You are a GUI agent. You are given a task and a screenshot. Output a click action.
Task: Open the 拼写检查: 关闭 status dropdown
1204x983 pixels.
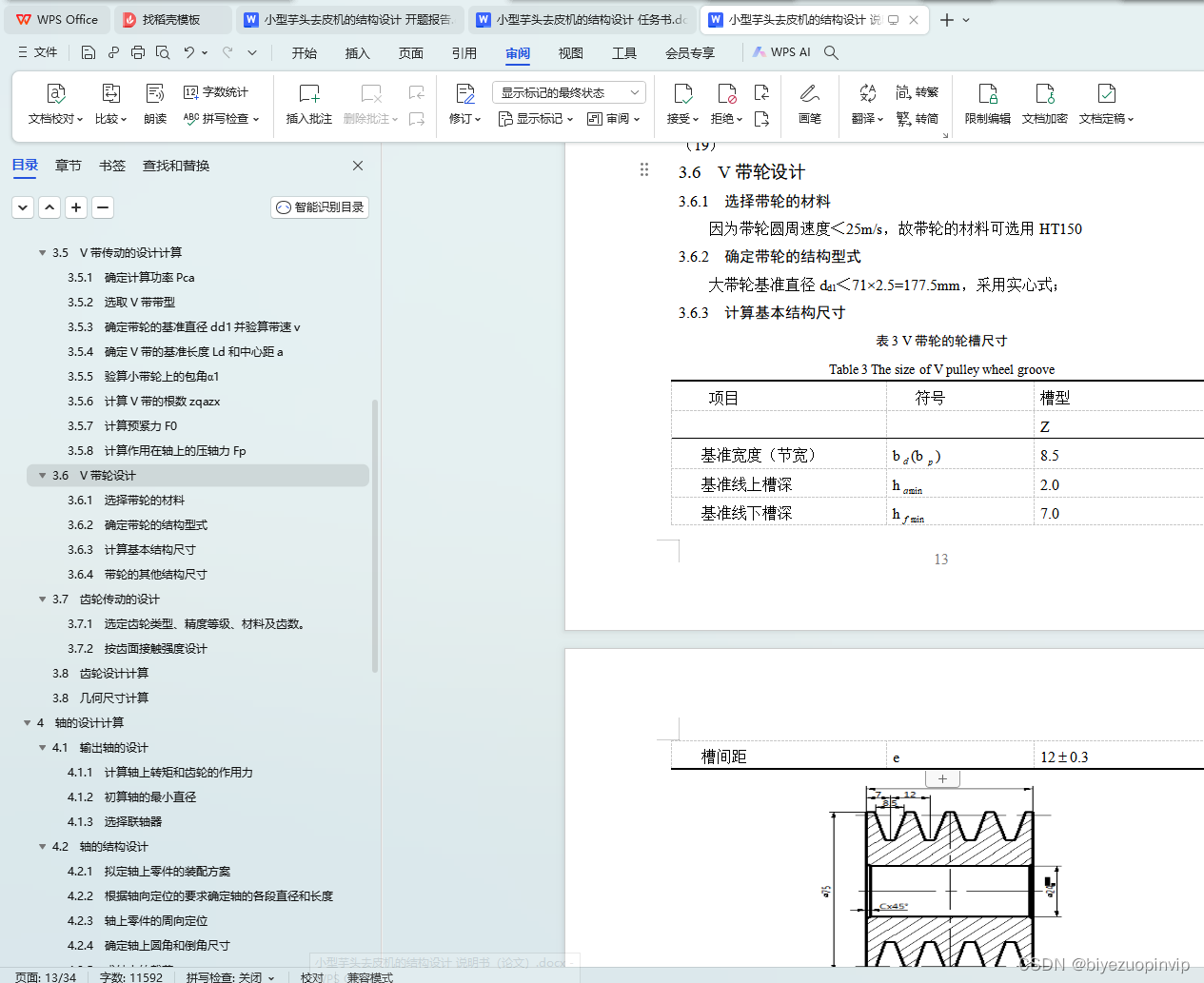pos(230,976)
